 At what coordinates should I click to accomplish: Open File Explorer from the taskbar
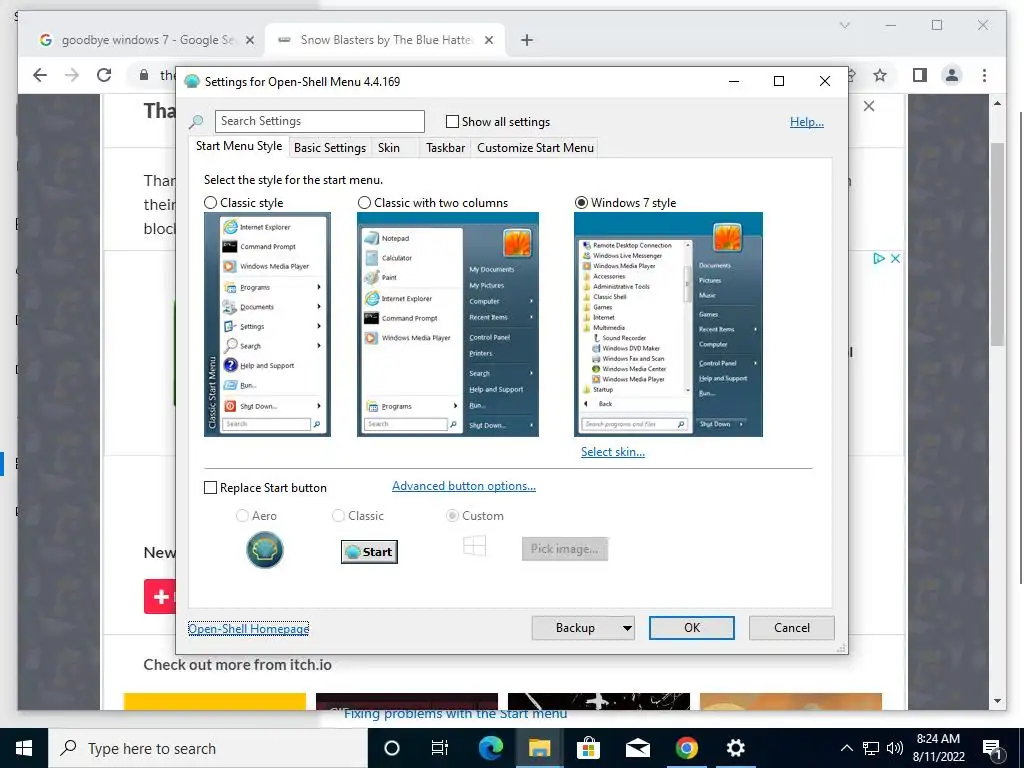(539, 748)
